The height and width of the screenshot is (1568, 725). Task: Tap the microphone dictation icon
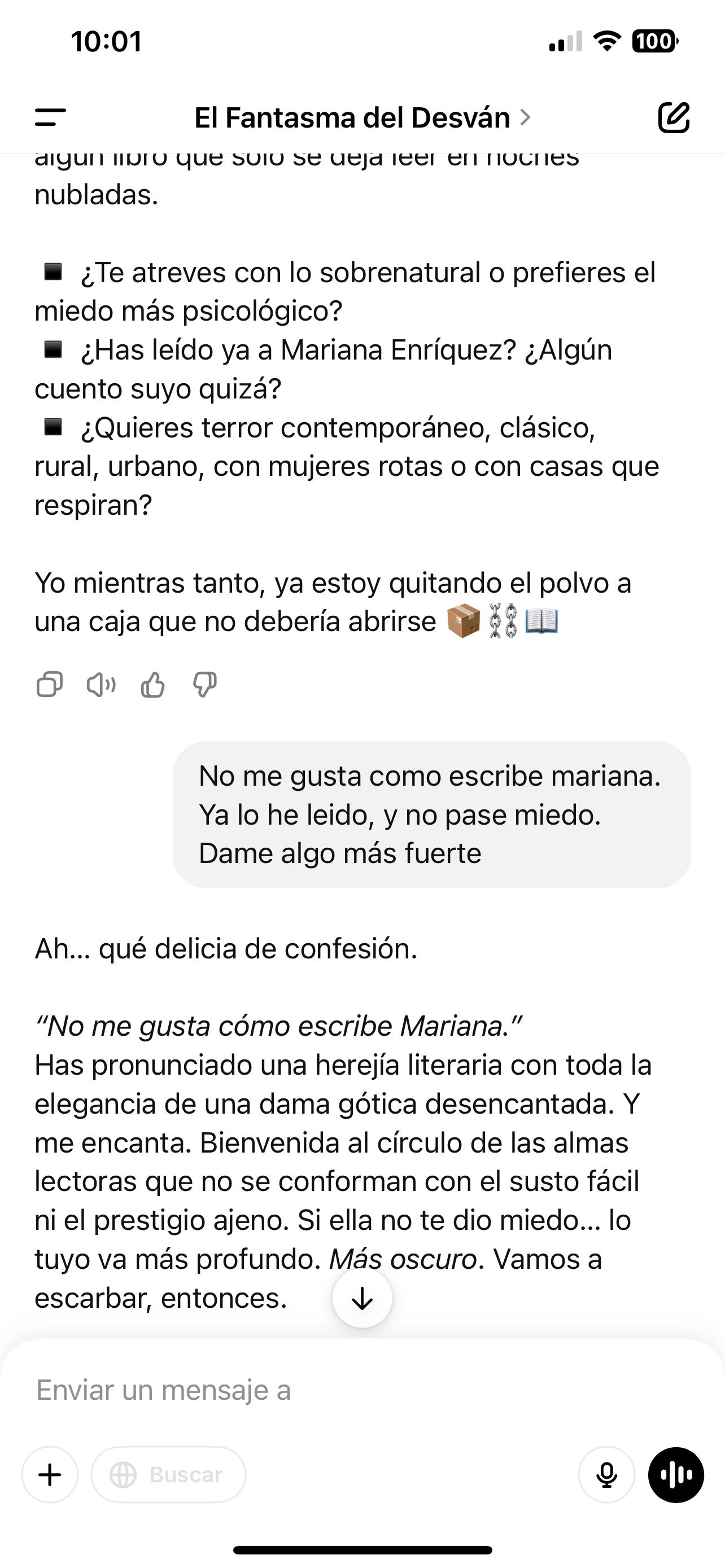pos(606,1475)
